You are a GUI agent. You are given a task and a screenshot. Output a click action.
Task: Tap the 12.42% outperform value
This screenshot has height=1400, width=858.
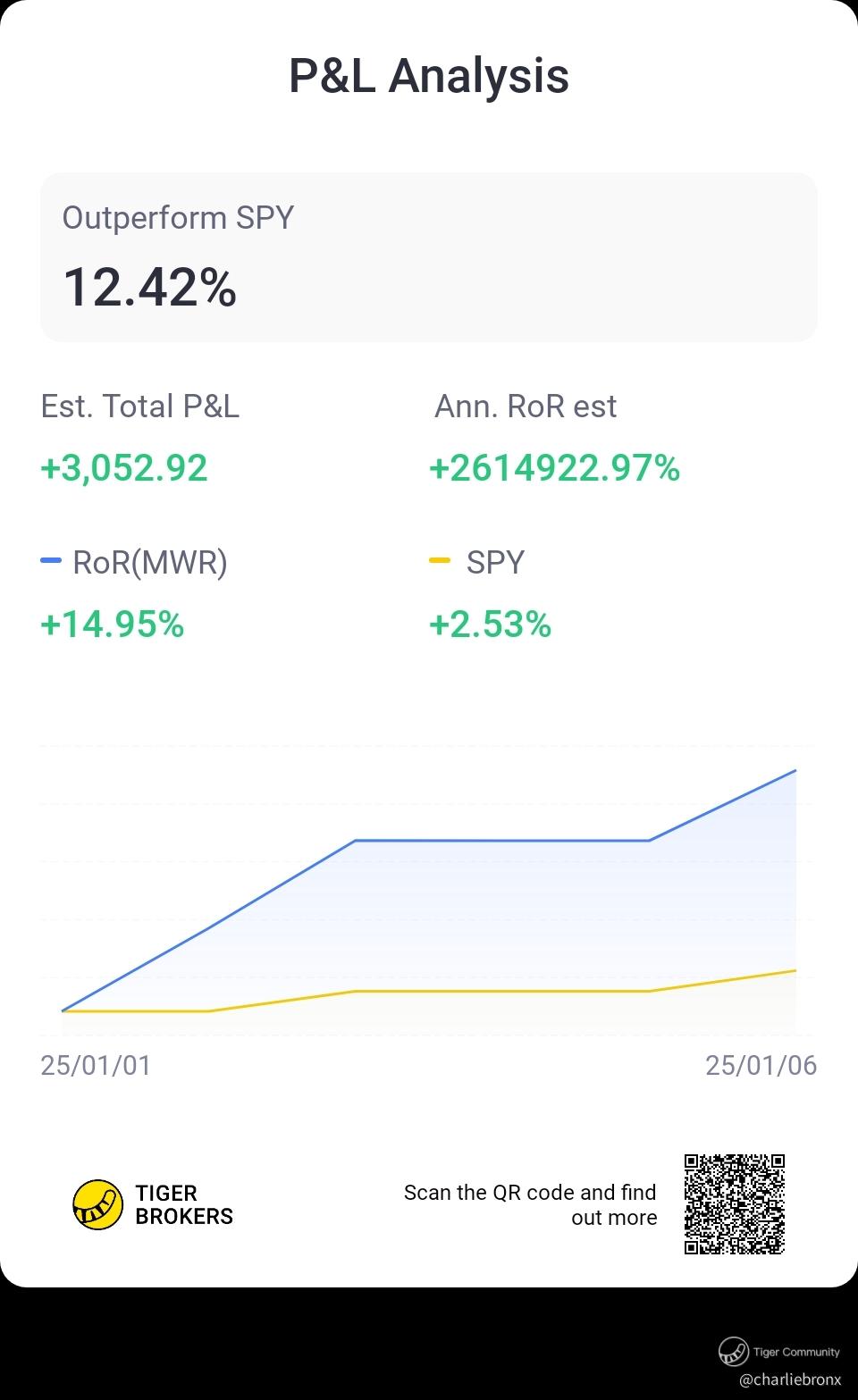(x=150, y=288)
